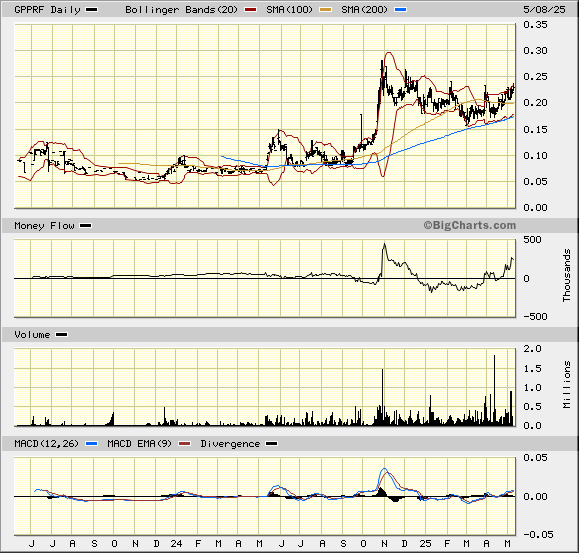Click the '25' year label on time axis
Screen dimensions: 579x553
[x=425, y=544]
